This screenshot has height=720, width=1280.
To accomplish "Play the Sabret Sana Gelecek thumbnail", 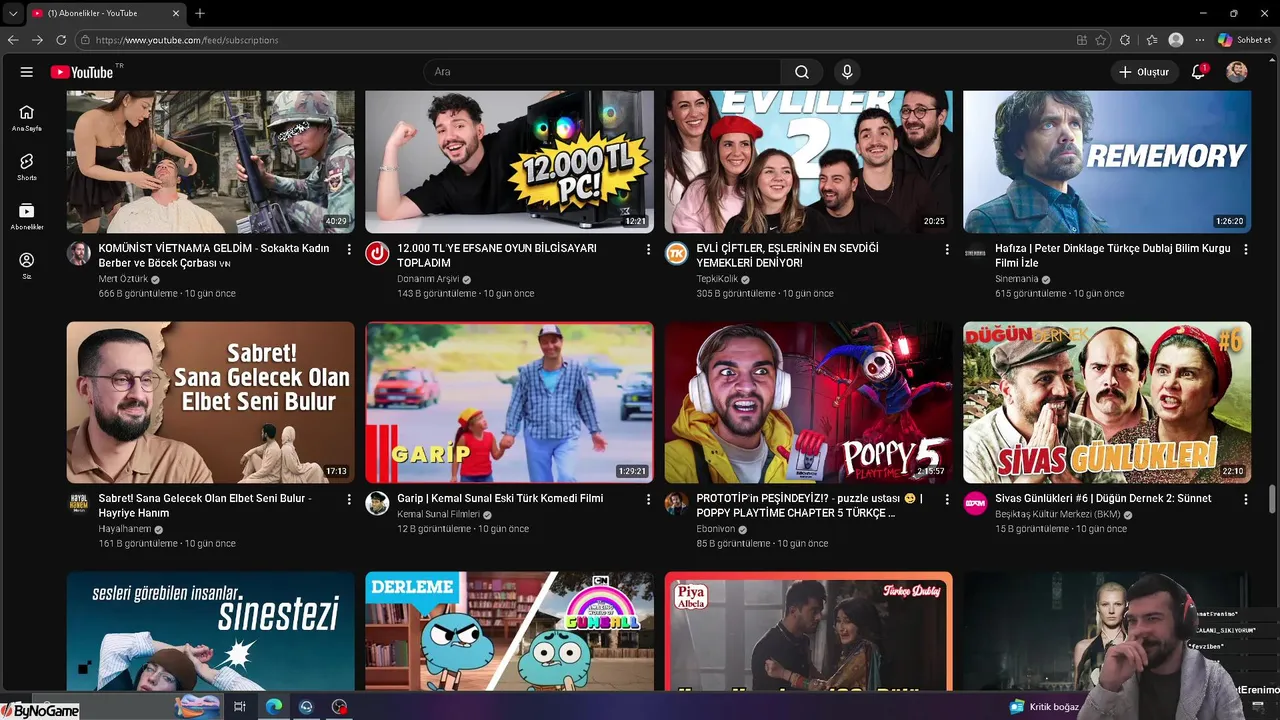I will [x=210, y=402].
